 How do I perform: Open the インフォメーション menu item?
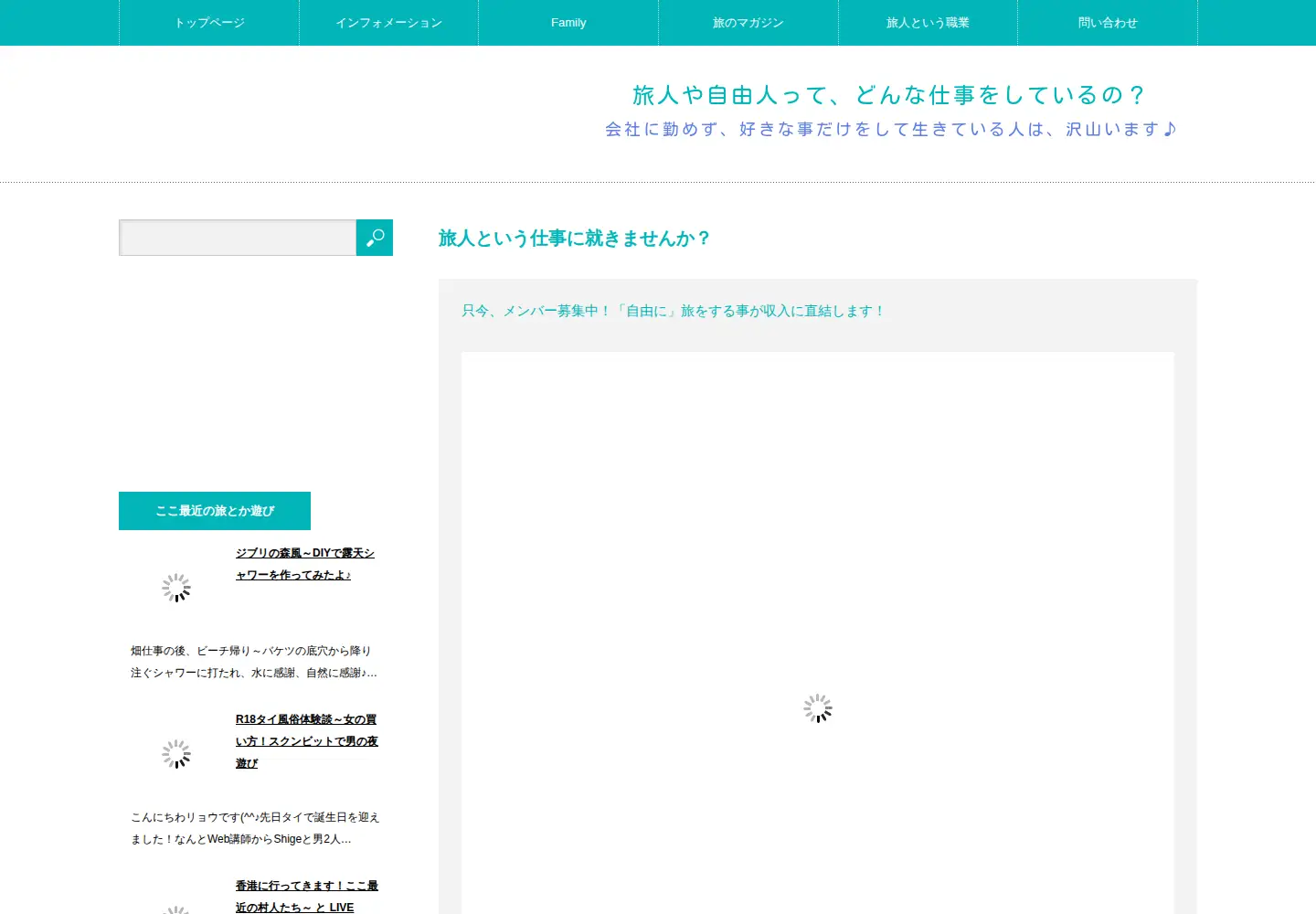(388, 23)
